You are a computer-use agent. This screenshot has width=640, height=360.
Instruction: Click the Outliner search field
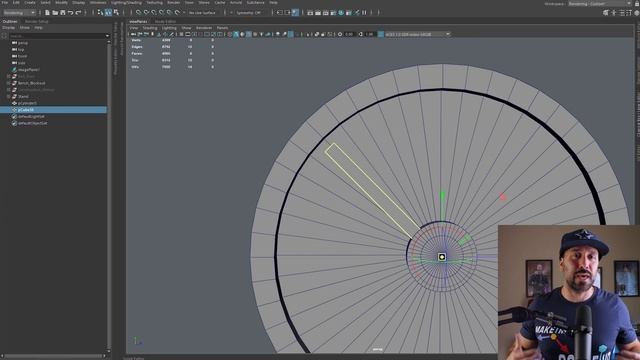coord(57,36)
